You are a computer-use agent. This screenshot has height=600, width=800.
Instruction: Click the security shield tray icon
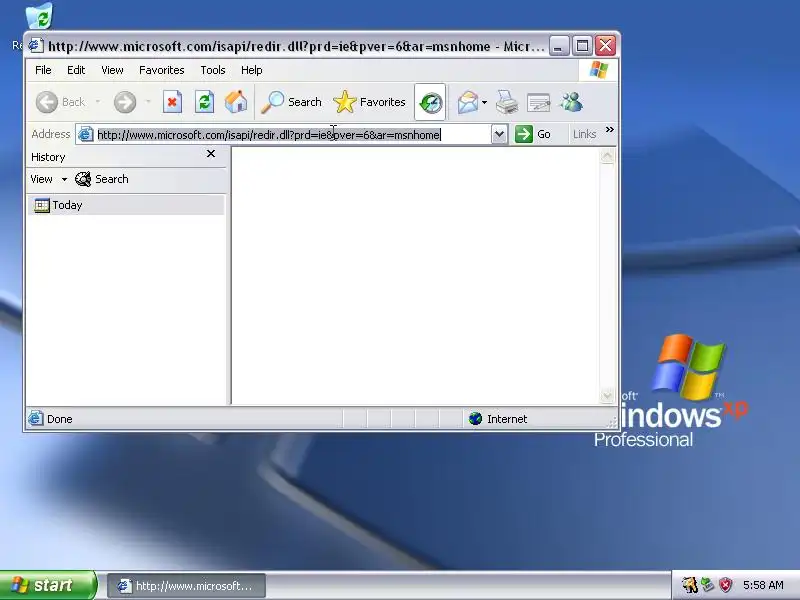click(x=725, y=585)
